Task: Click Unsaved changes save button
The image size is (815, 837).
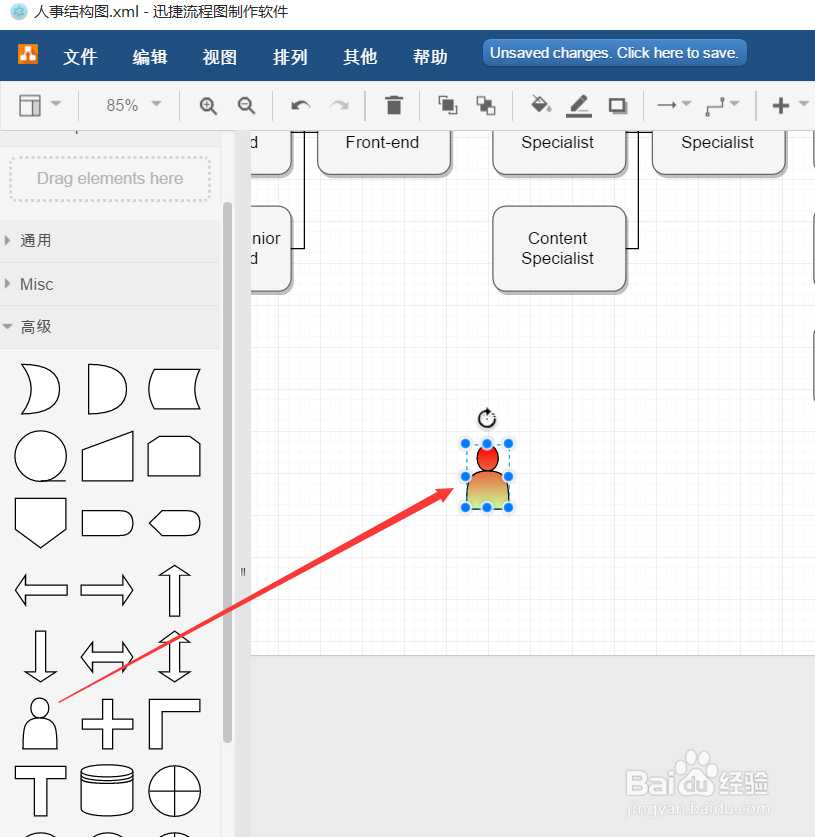Action: pyautogui.click(x=614, y=53)
